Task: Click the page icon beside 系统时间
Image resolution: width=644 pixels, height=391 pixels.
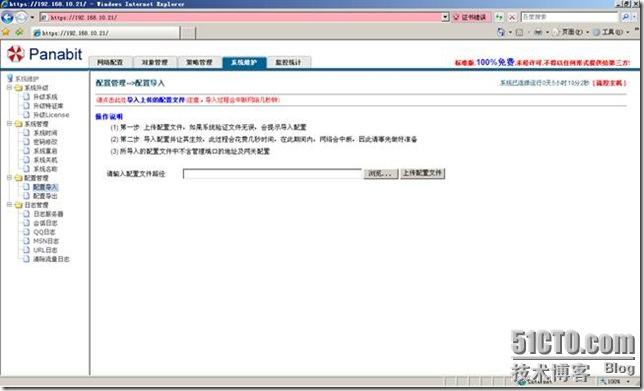Action: click(26, 133)
